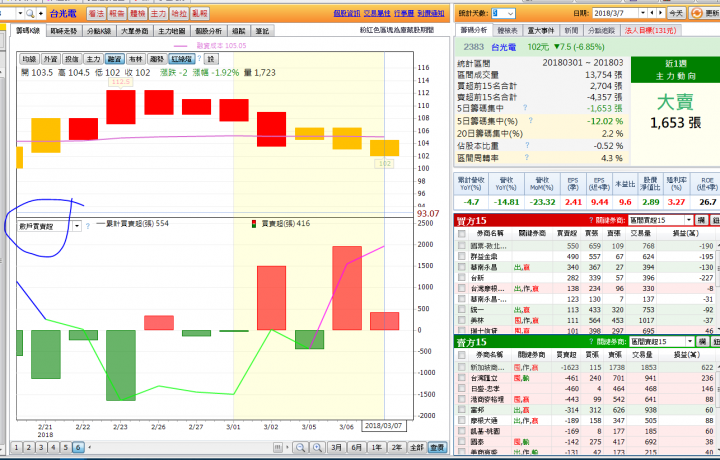Viewport: 720px width, 460px height.
Task: Select page 3 button below chart
Action: pos(41,447)
